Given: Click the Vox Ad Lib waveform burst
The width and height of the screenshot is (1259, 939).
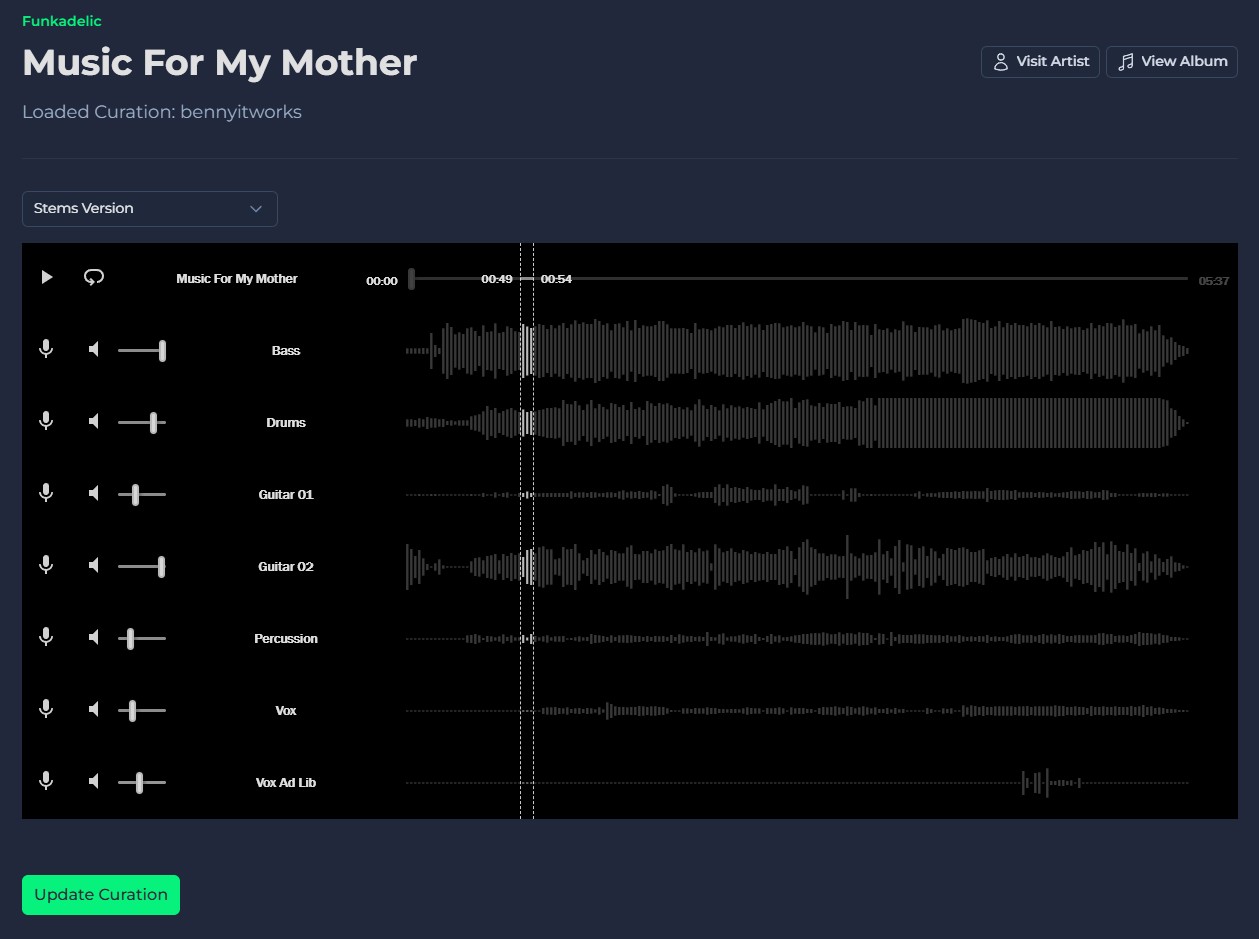Looking at the screenshot, I should [1050, 782].
